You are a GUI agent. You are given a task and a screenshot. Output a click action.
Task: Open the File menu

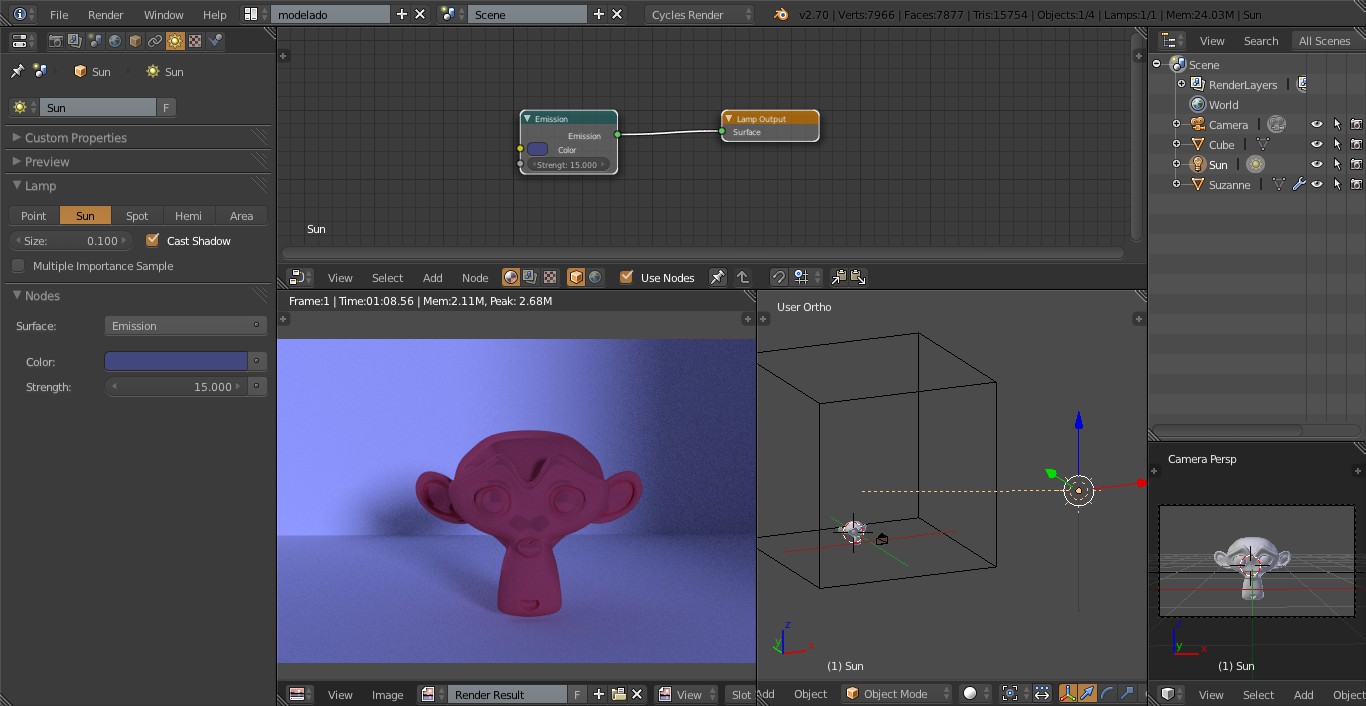coord(59,15)
